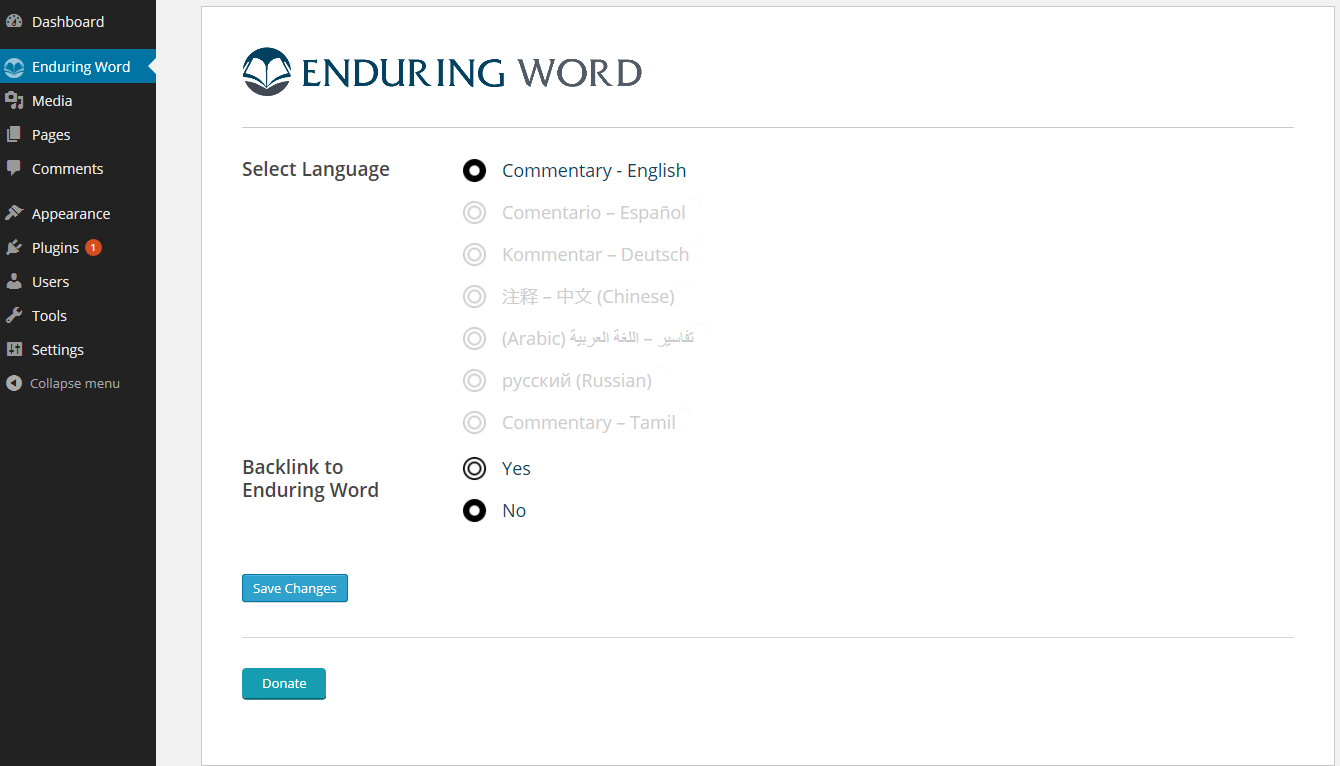Viewport: 1340px width, 766px height.
Task: Click the Tools wrench icon
Action: tap(14, 316)
